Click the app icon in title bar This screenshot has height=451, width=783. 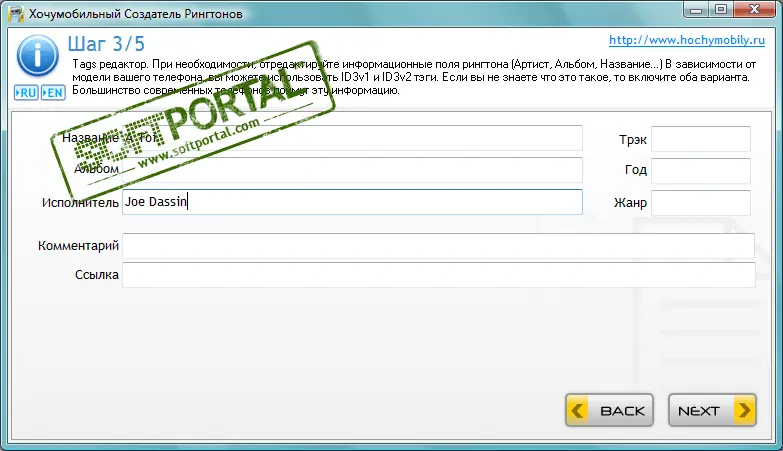click(16, 13)
